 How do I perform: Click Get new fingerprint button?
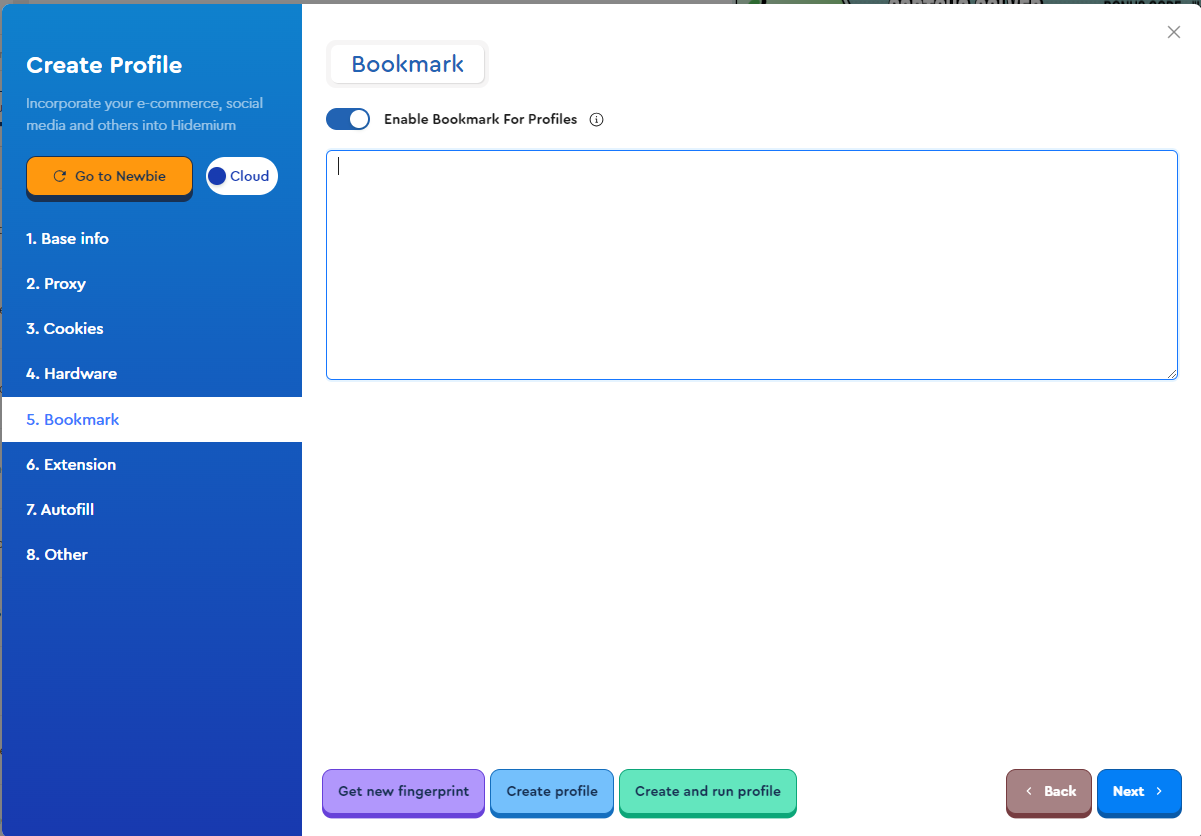coord(403,791)
